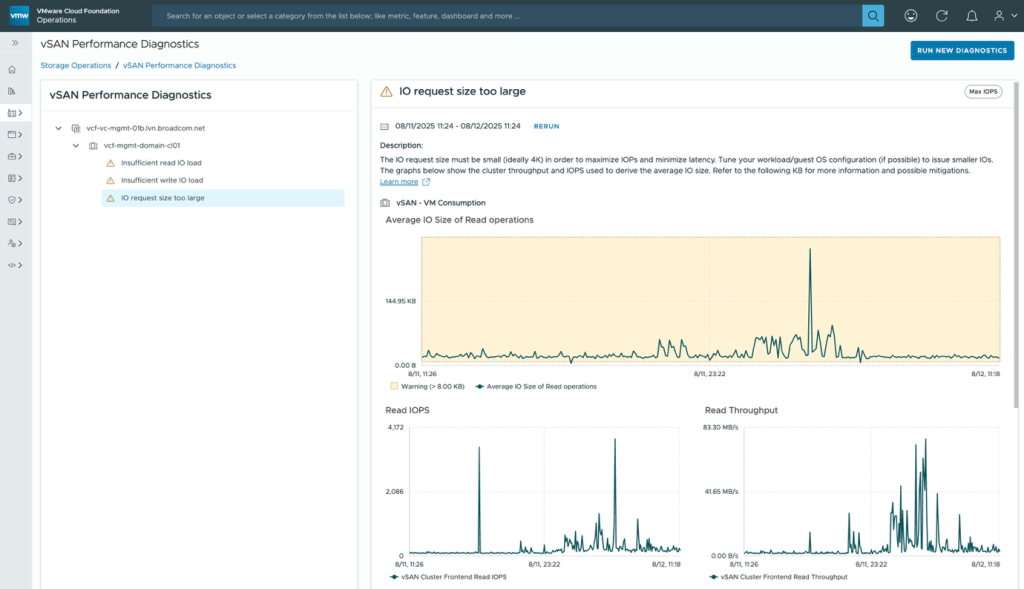The height and width of the screenshot is (589, 1024).
Task: Click the search magnifier button
Action: [873, 16]
